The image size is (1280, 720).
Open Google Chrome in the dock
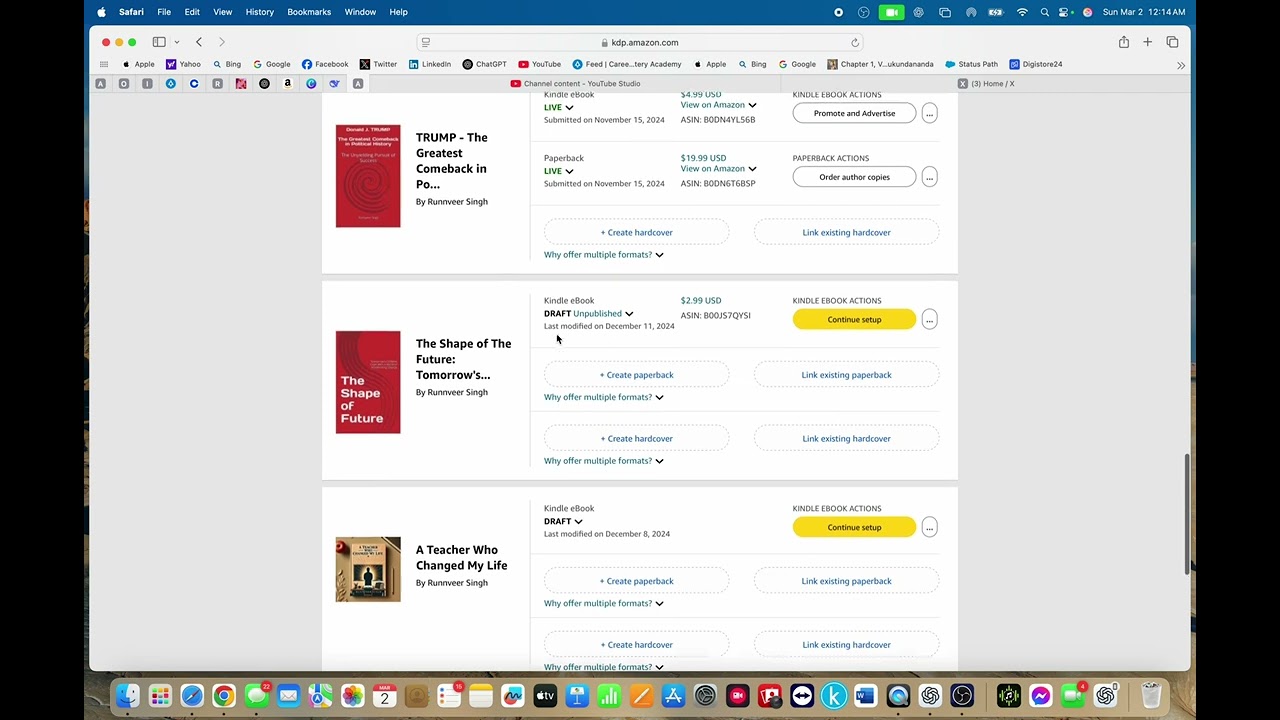[224, 696]
